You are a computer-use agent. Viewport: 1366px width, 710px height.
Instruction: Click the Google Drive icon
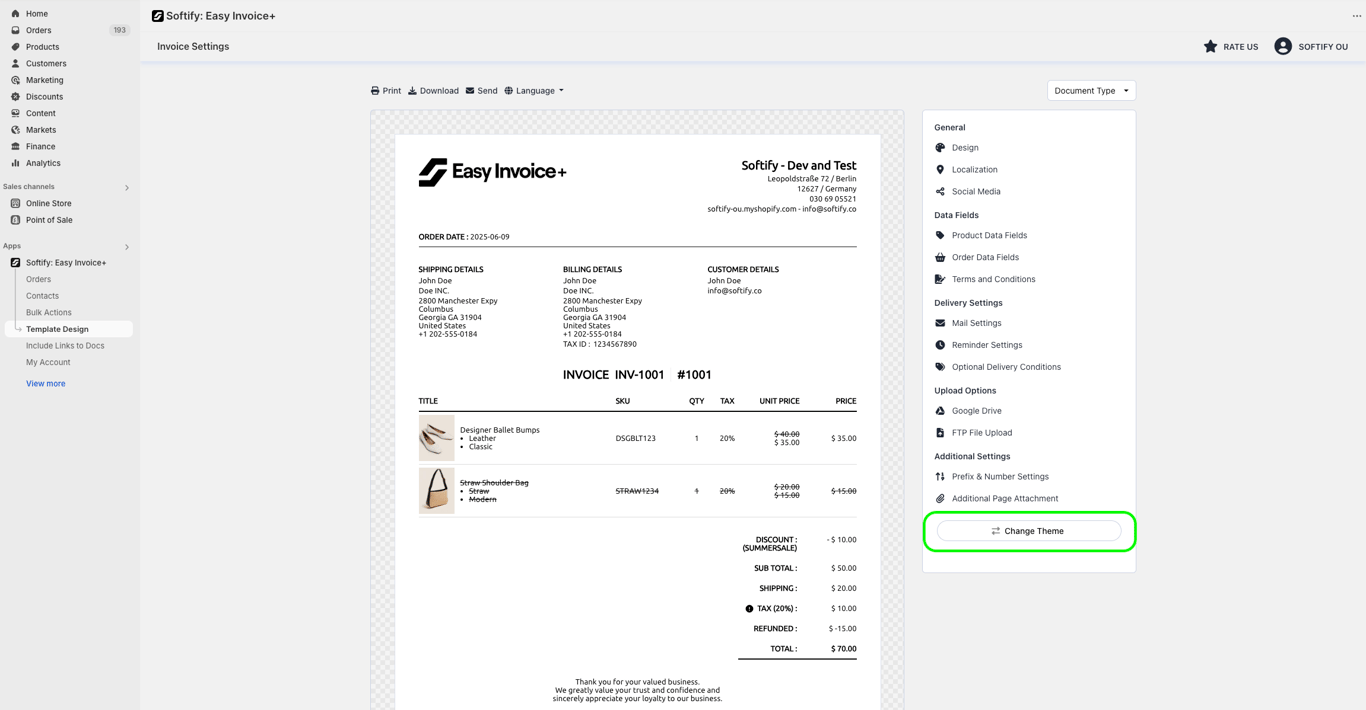(x=940, y=411)
